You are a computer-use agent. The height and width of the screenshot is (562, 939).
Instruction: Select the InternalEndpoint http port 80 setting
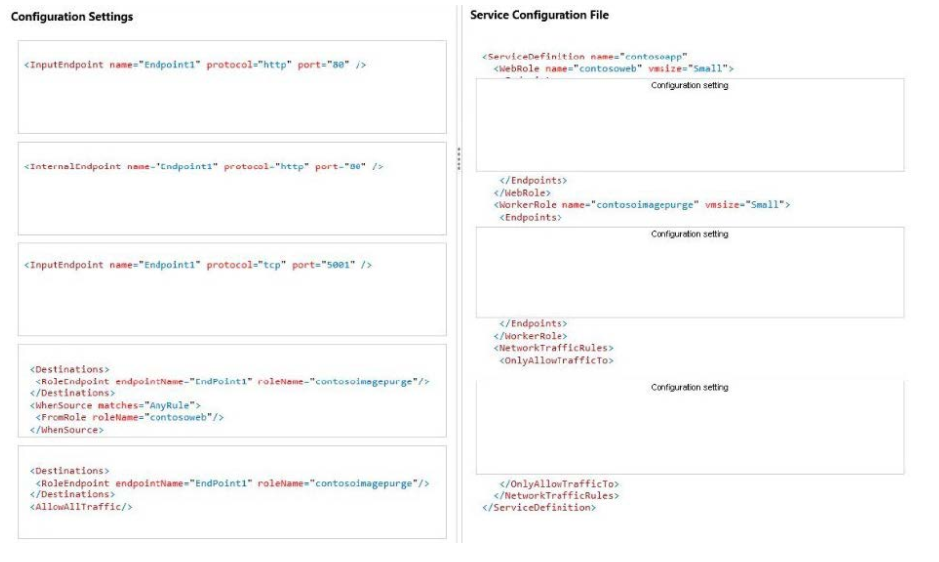(232, 189)
